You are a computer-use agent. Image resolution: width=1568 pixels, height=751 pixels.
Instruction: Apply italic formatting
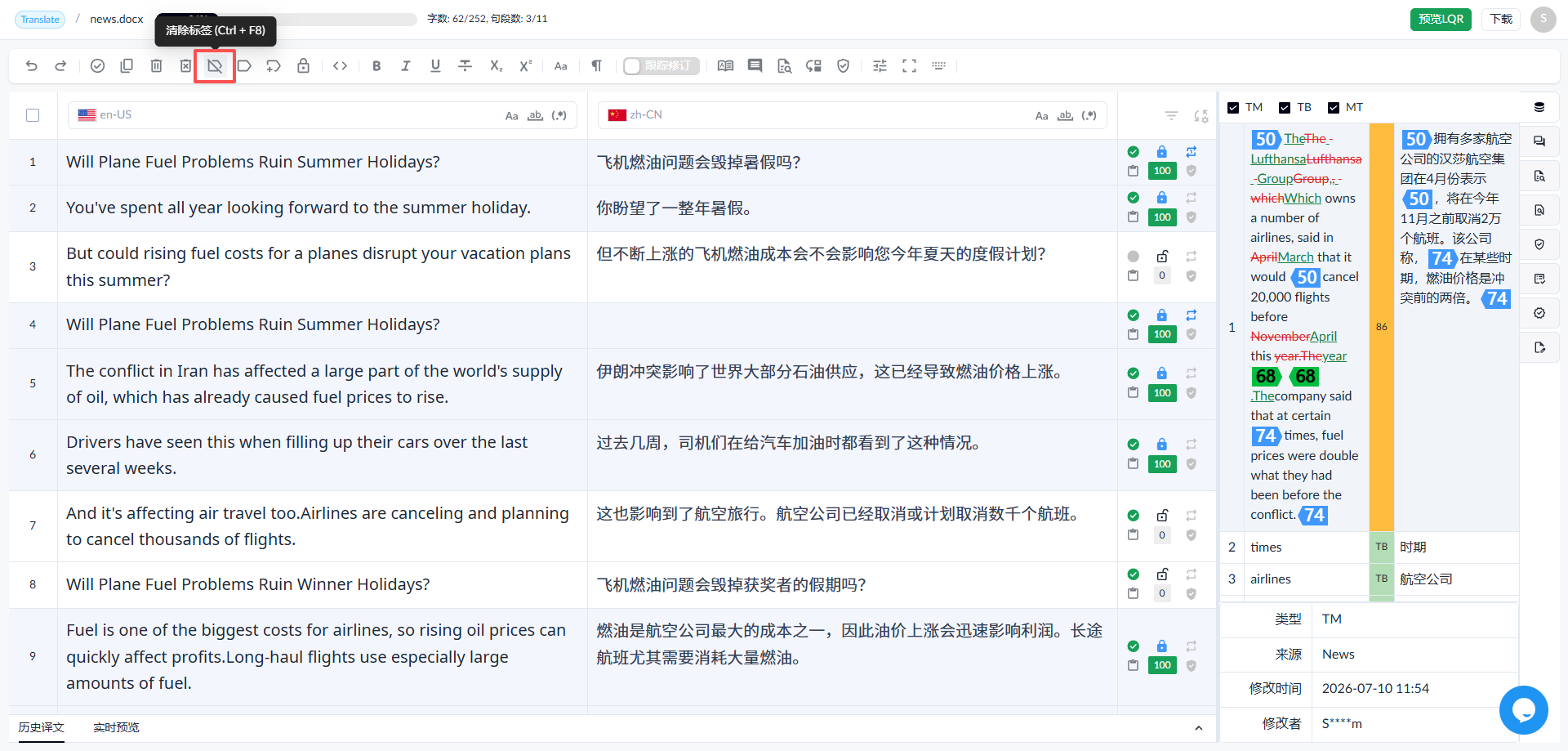(x=406, y=66)
